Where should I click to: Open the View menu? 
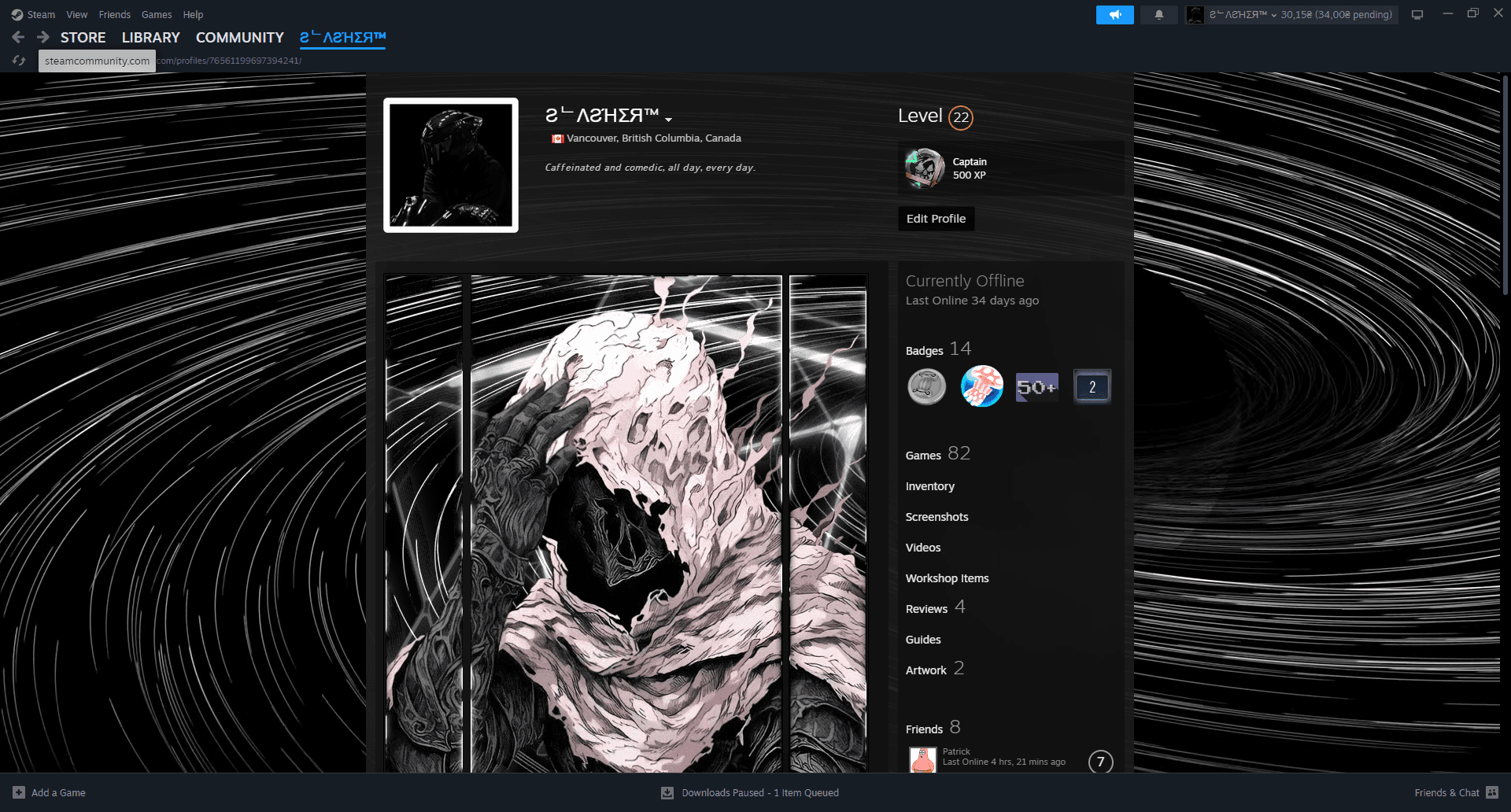(x=77, y=14)
